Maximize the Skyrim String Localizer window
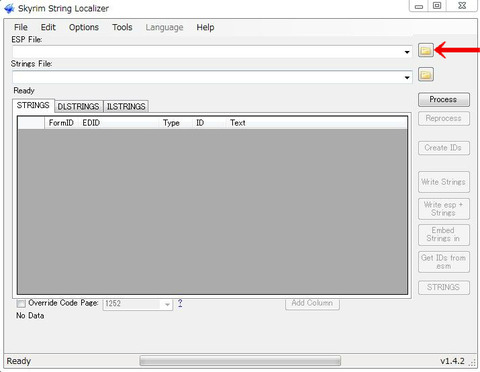 [x=437, y=6]
